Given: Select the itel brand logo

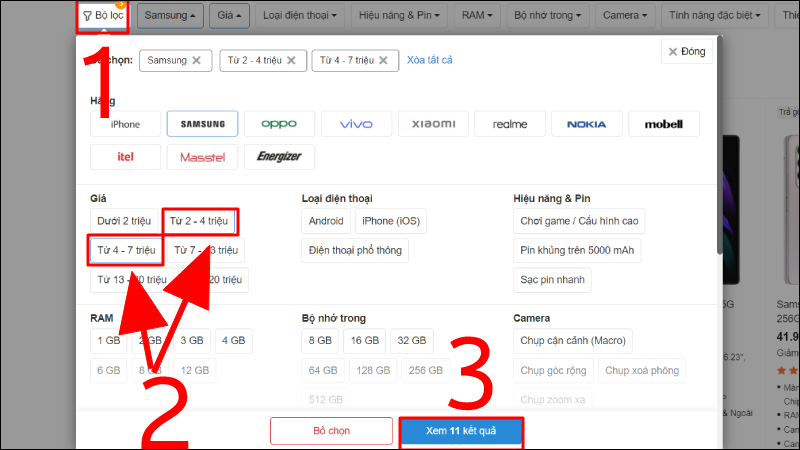Looking at the screenshot, I should 125,157.
